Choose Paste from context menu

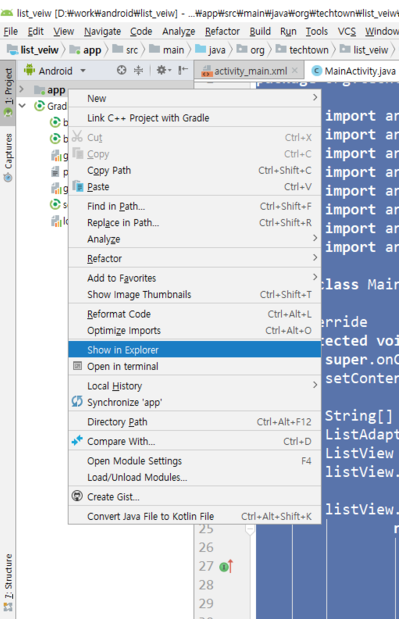[x=194, y=187]
